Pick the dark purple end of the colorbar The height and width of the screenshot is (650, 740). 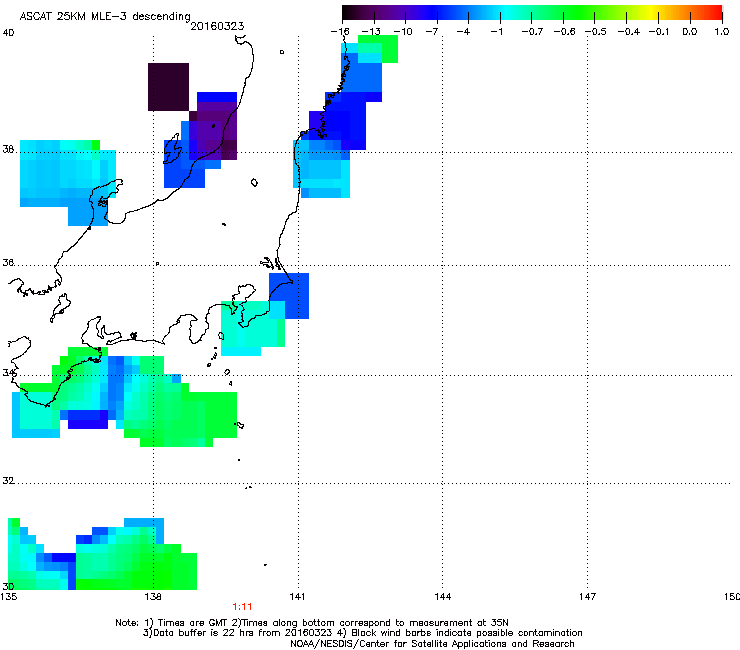[x=352, y=13]
